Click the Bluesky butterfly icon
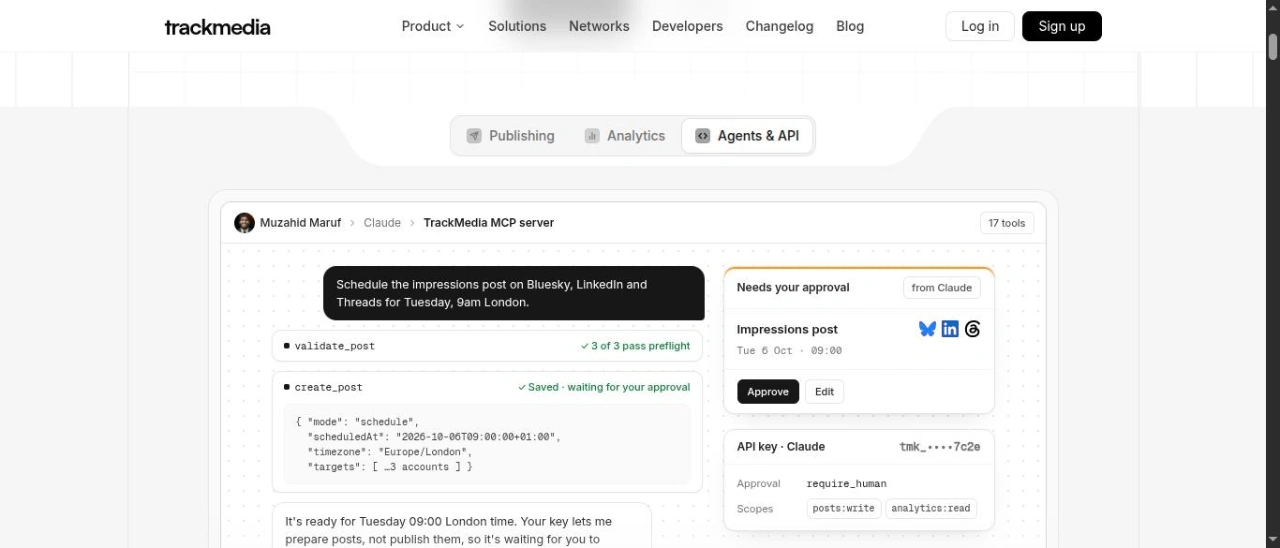The image size is (1280, 548). [x=927, y=329]
